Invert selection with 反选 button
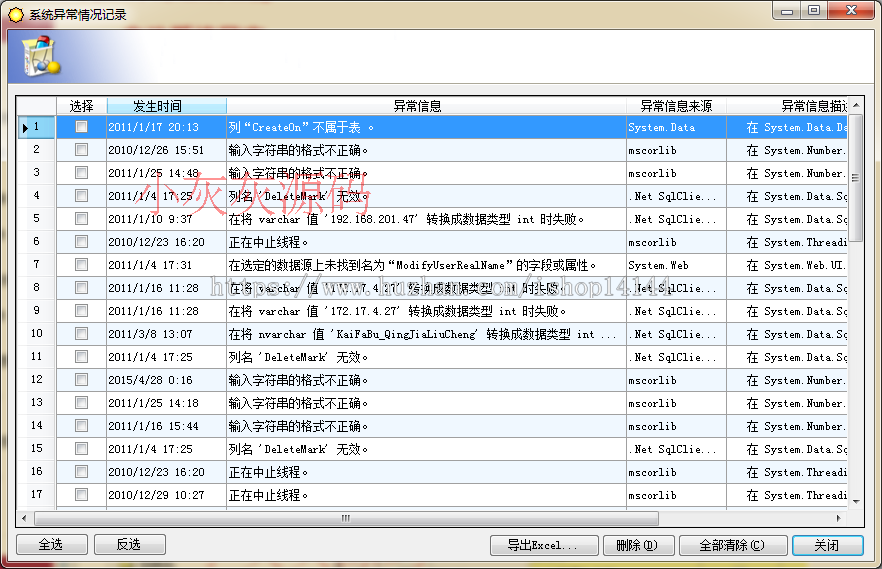The image size is (882, 569). point(129,545)
